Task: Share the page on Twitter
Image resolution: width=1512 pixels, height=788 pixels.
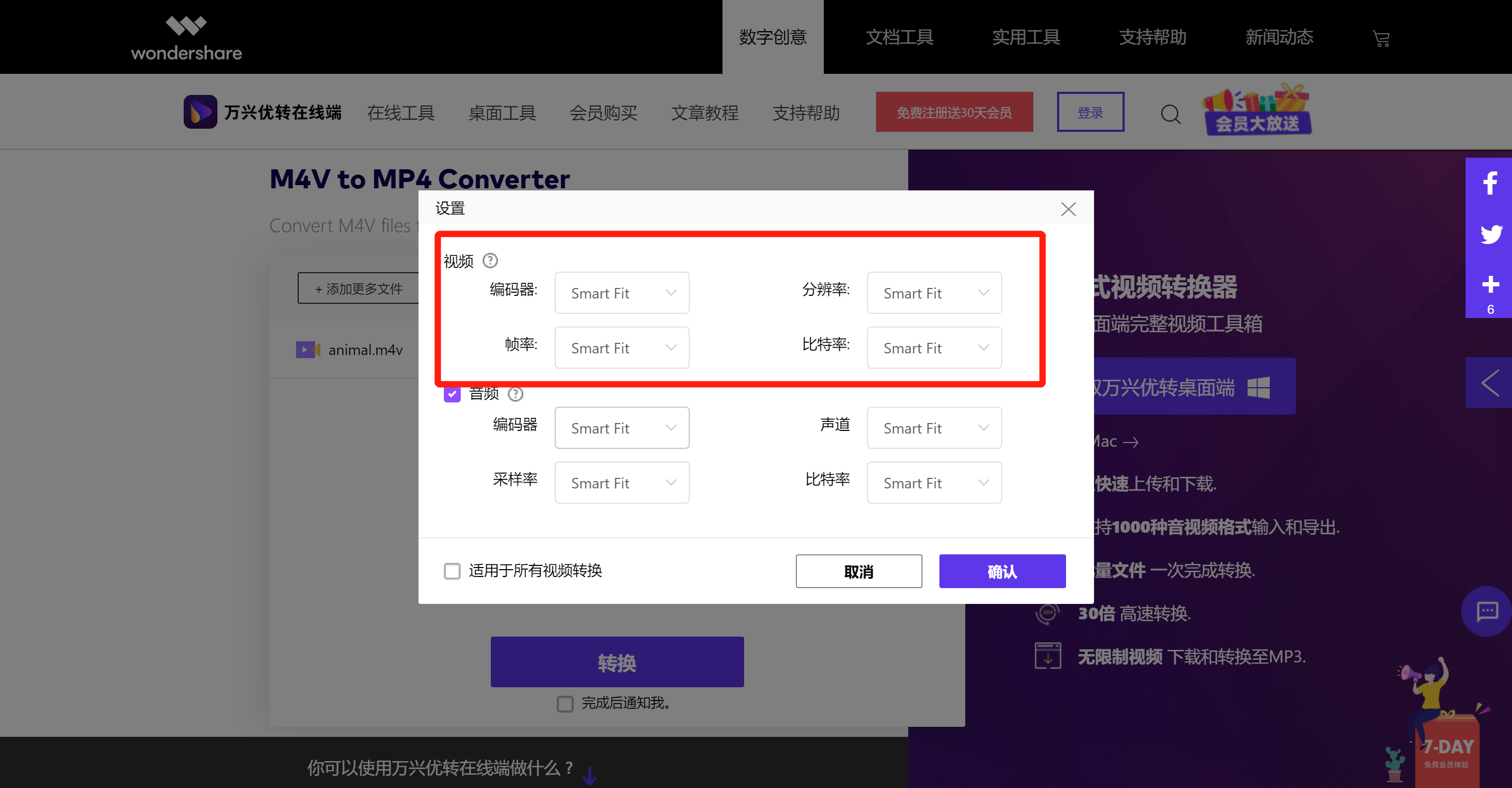Action: pyautogui.click(x=1489, y=234)
